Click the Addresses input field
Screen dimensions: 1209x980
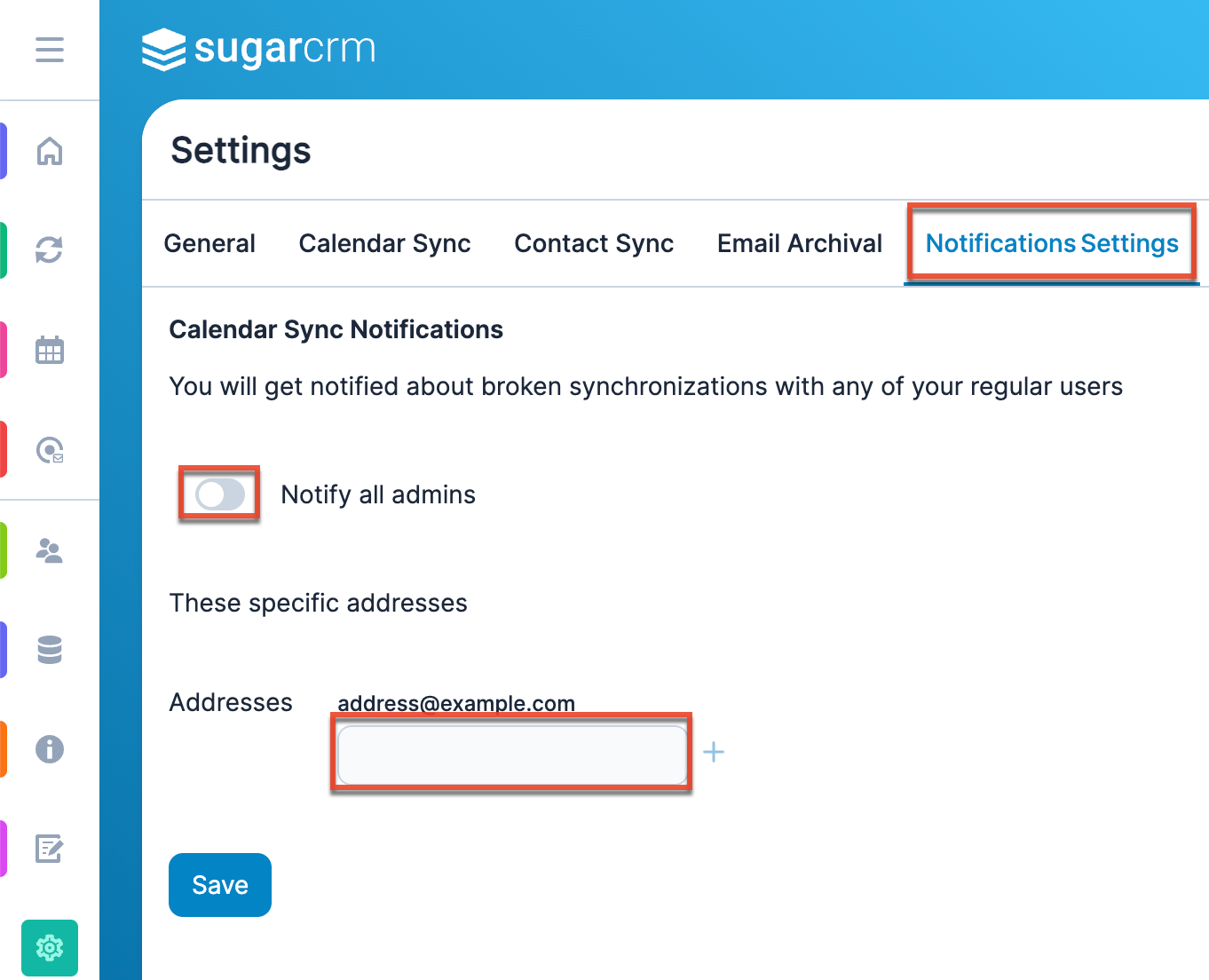tap(512, 755)
